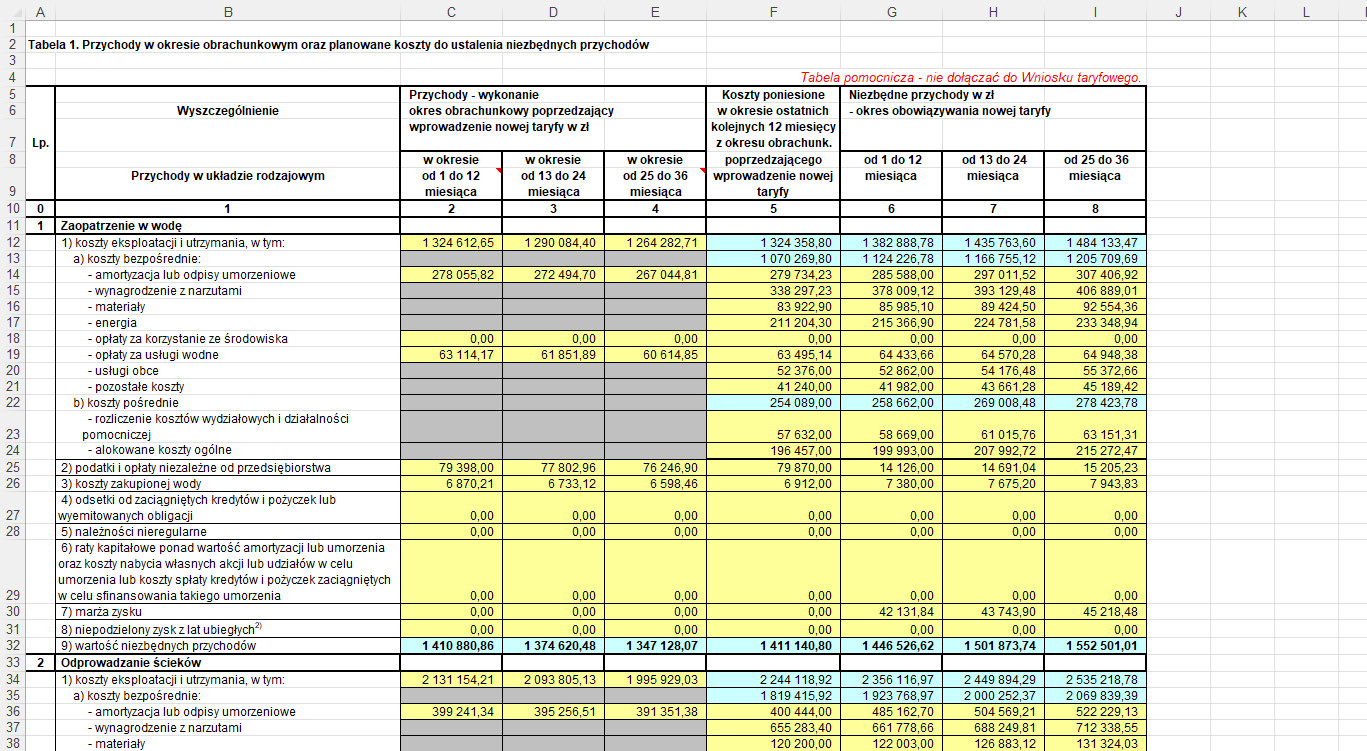1367x751 pixels.
Task: Click the red 'Tabela pomocnicza' note text
Action: point(970,77)
